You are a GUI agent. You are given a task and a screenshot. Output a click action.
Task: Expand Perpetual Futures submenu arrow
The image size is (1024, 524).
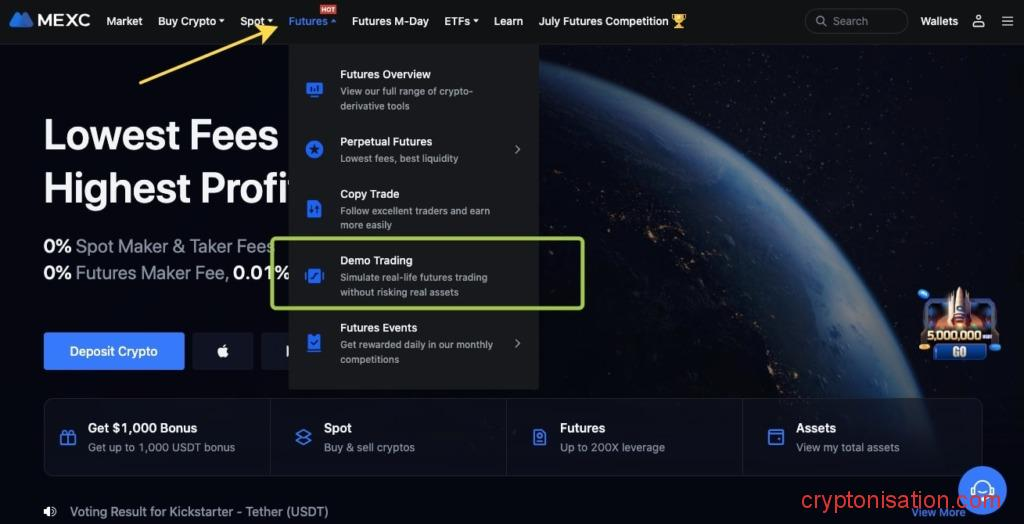point(517,150)
